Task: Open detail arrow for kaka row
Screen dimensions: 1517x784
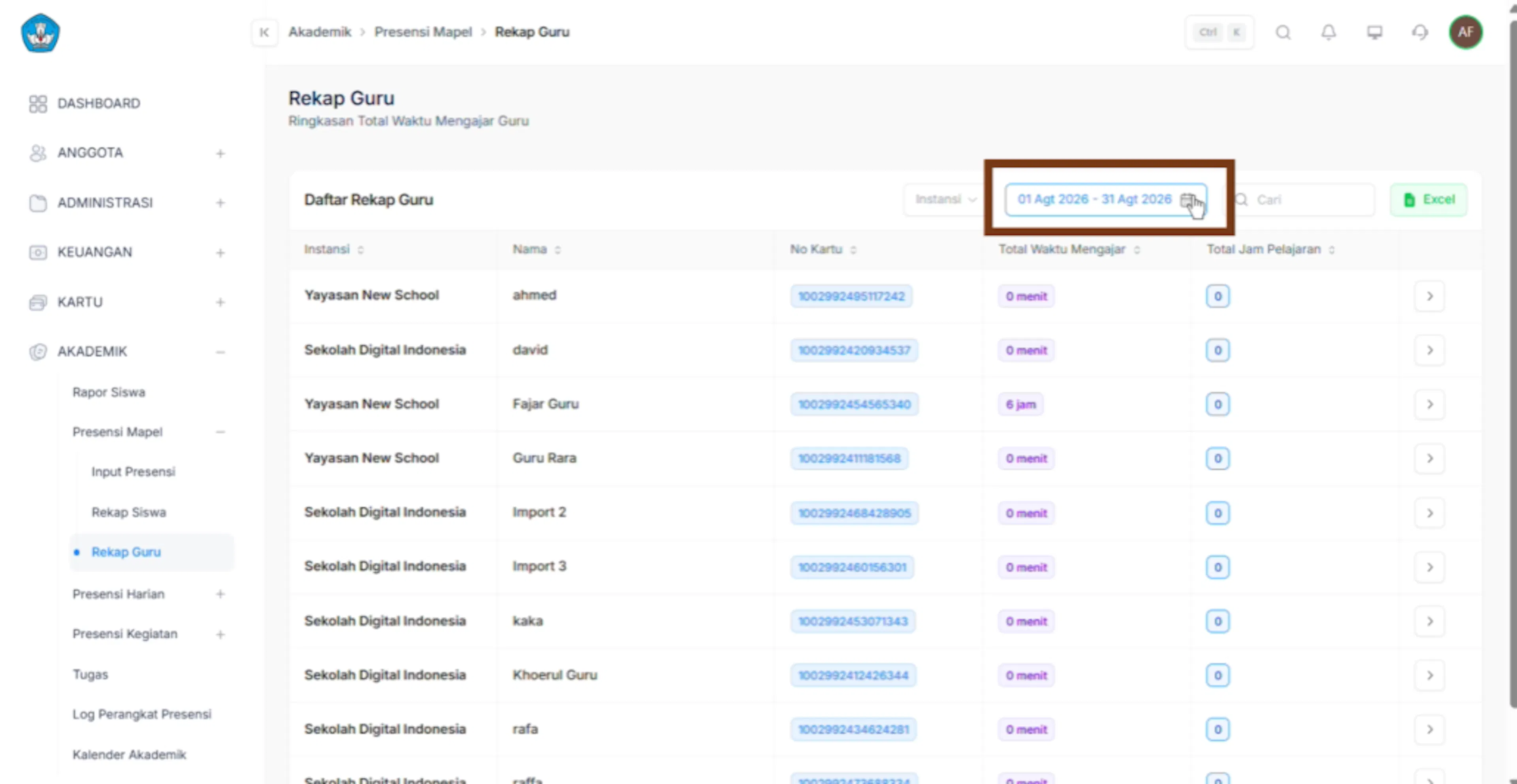Action: 1429,622
